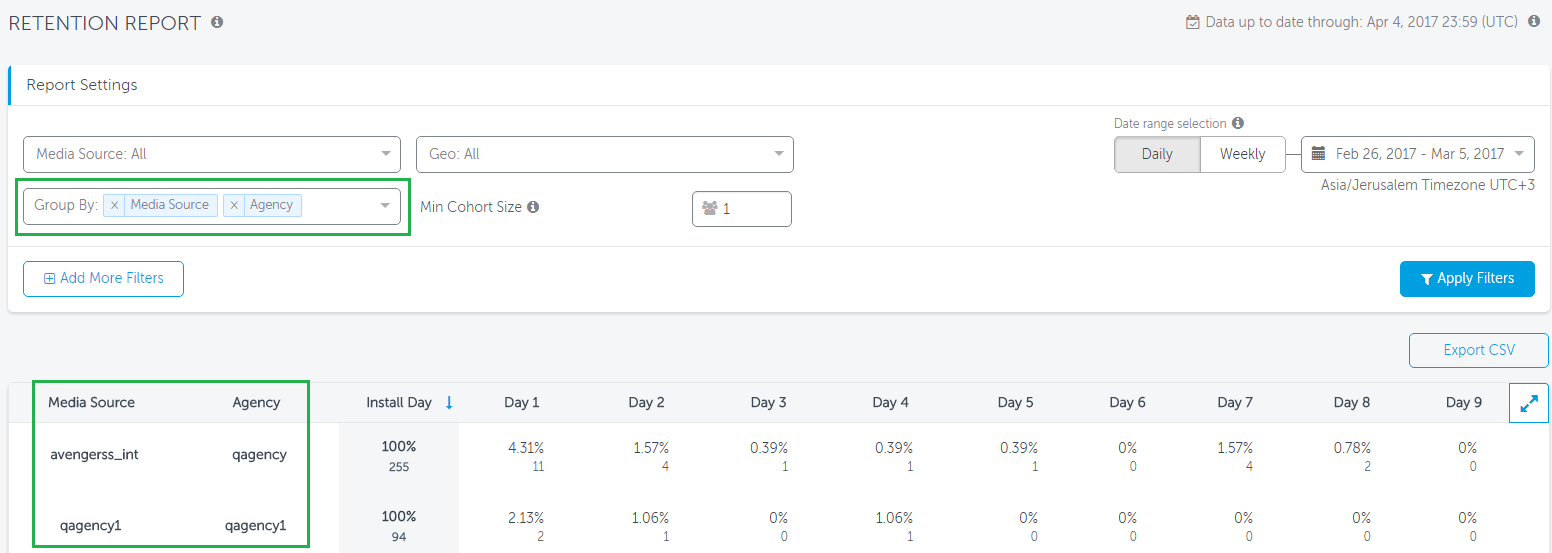Select the Daily toggle option
1552x553 pixels.
click(x=1157, y=154)
